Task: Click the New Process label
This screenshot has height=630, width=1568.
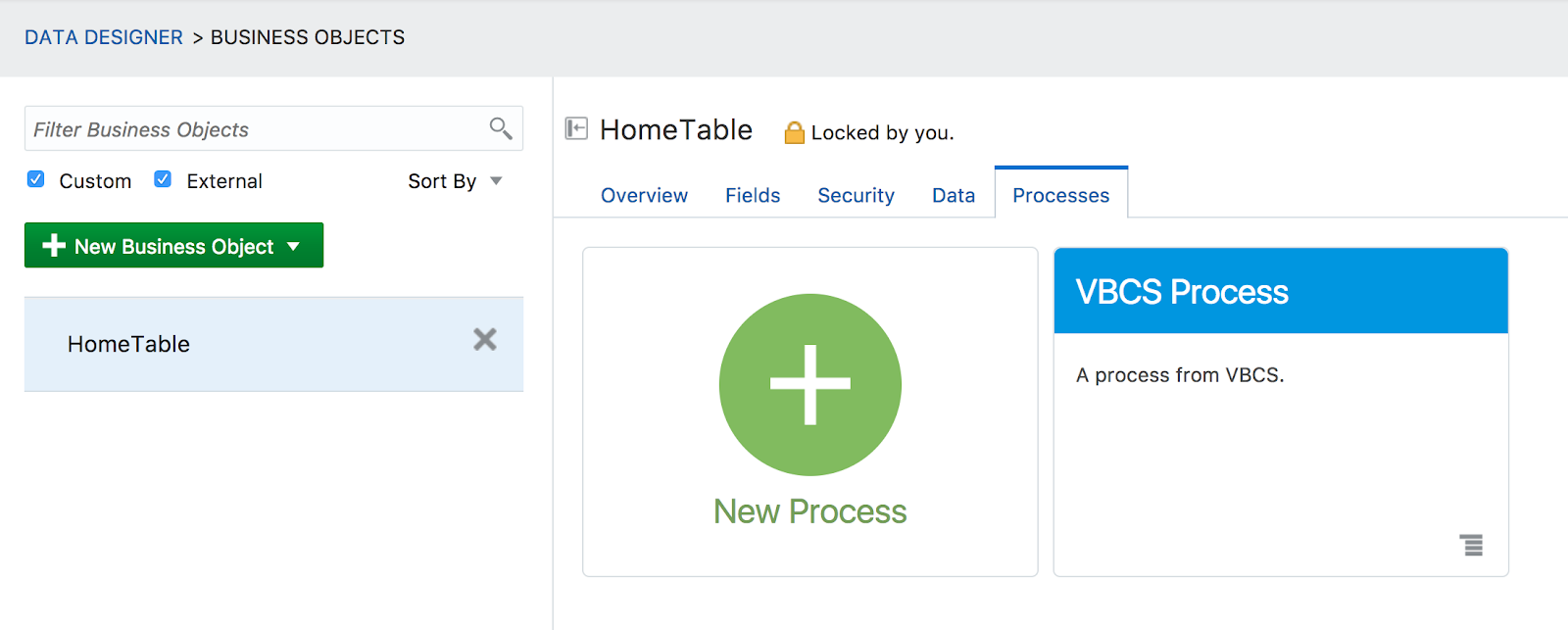Action: click(810, 511)
